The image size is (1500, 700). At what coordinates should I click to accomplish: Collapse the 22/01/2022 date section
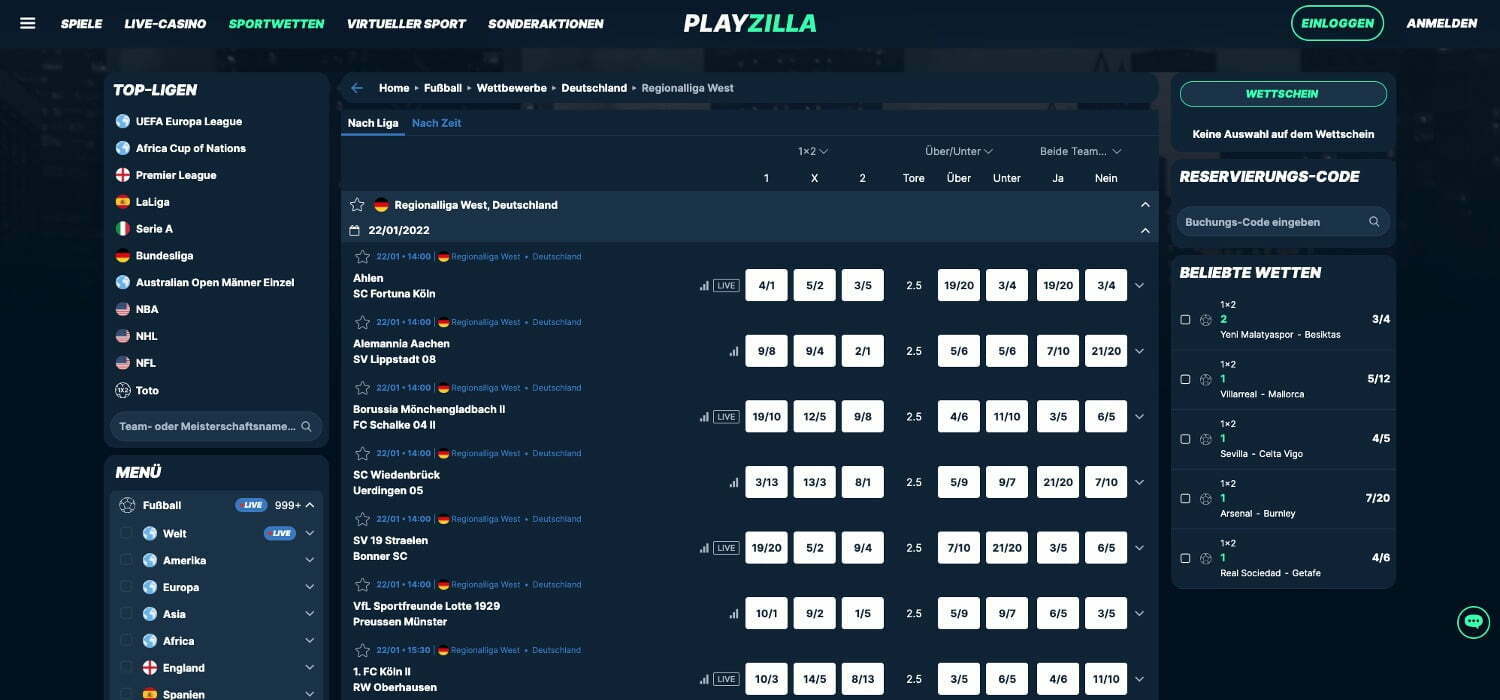(1145, 230)
